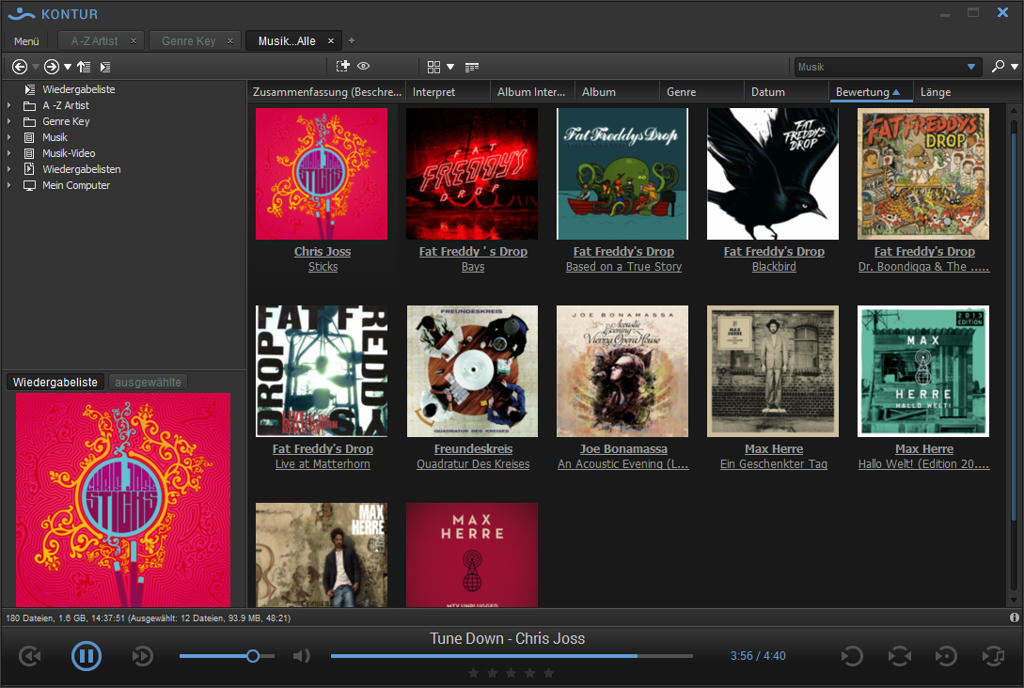Toggle the stop-after-current button

pyautogui.click(x=946, y=656)
